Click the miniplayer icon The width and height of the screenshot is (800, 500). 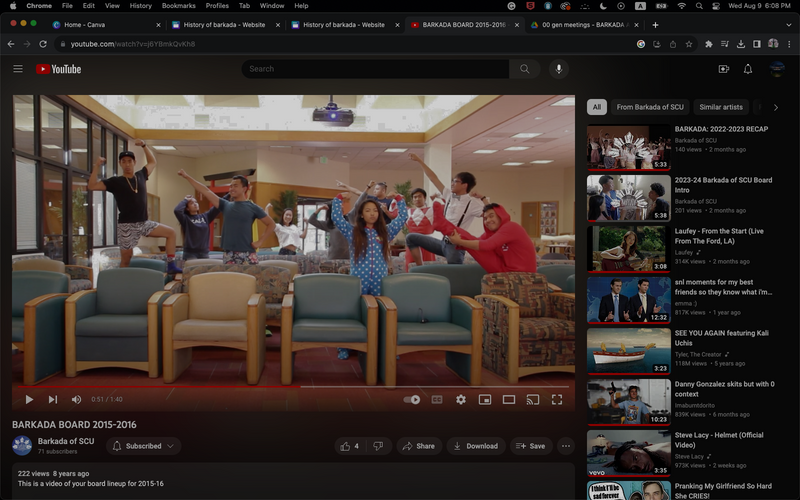tap(485, 399)
